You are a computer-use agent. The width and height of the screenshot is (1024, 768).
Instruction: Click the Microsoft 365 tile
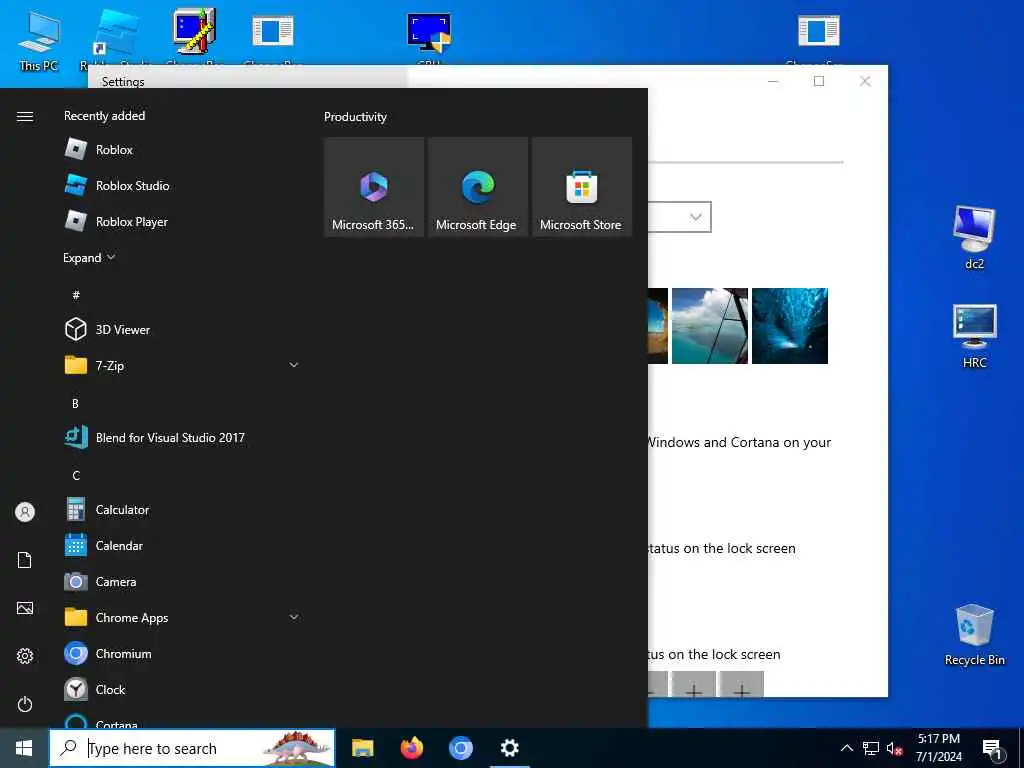[374, 187]
